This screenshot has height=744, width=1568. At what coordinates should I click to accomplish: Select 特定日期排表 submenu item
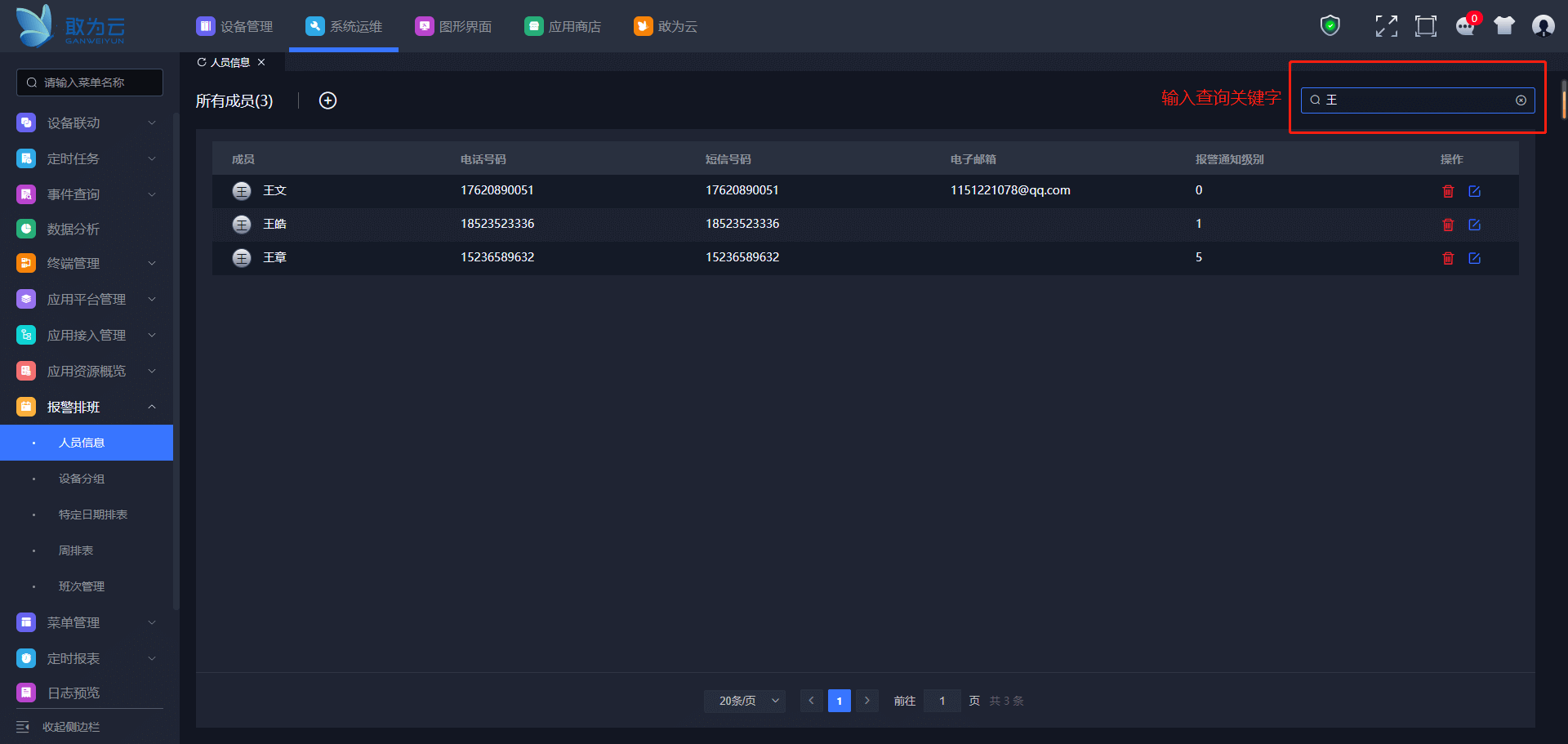coord(87,515)
